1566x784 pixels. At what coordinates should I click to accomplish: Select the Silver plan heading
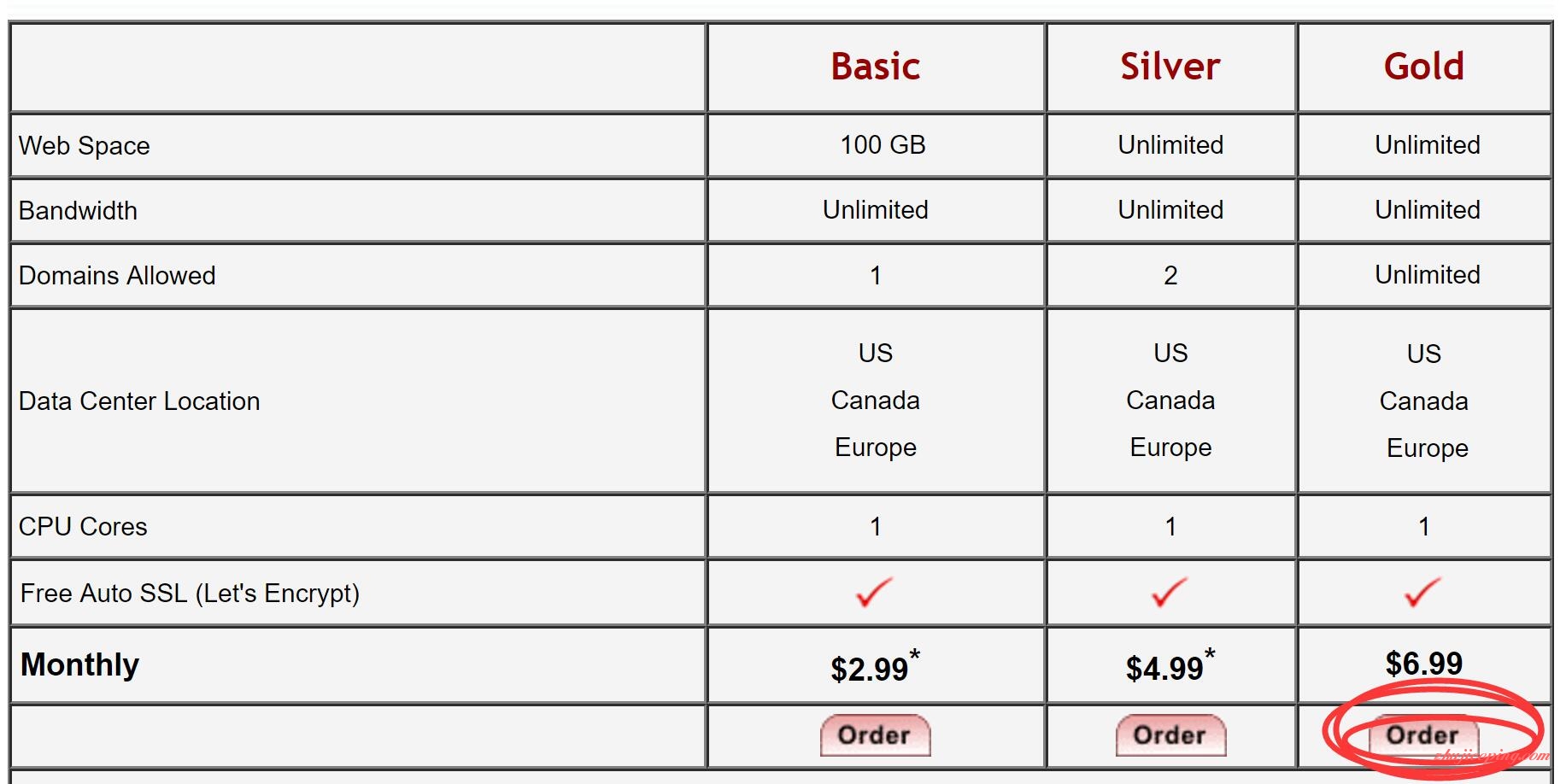1170,67
